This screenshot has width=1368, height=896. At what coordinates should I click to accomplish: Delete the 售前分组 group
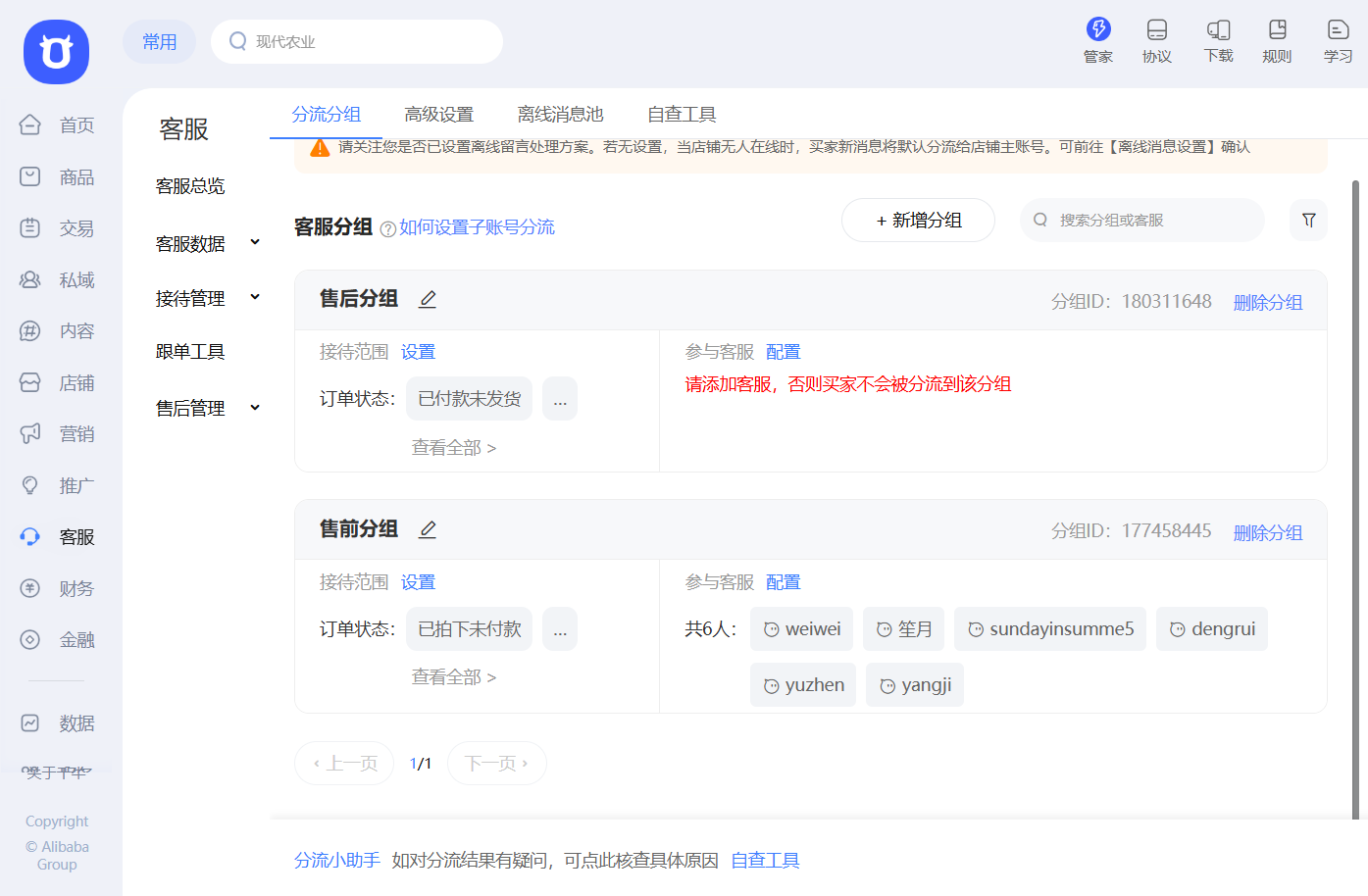[x=1268, y=533]
